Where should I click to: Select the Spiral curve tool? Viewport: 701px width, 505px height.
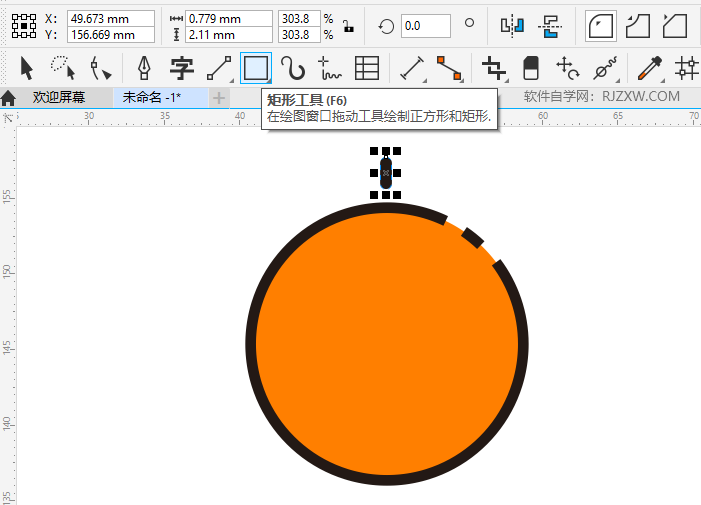point(293,68)
